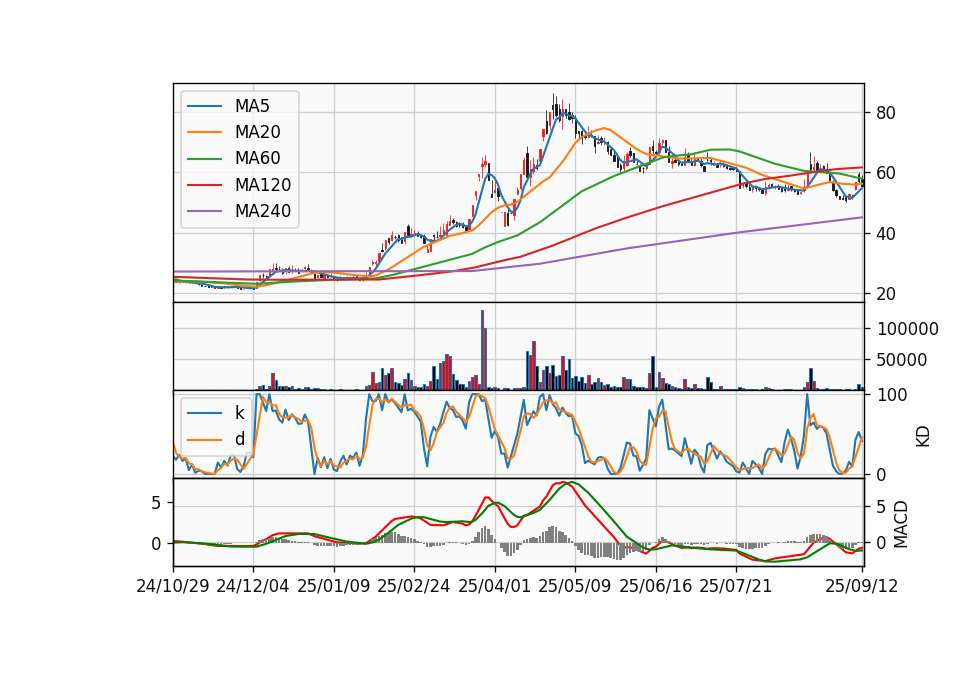The width and height of the screenshot is (960, 690).
Task: Click the 25/02/24 date label
Action: (x=414, y=586)
